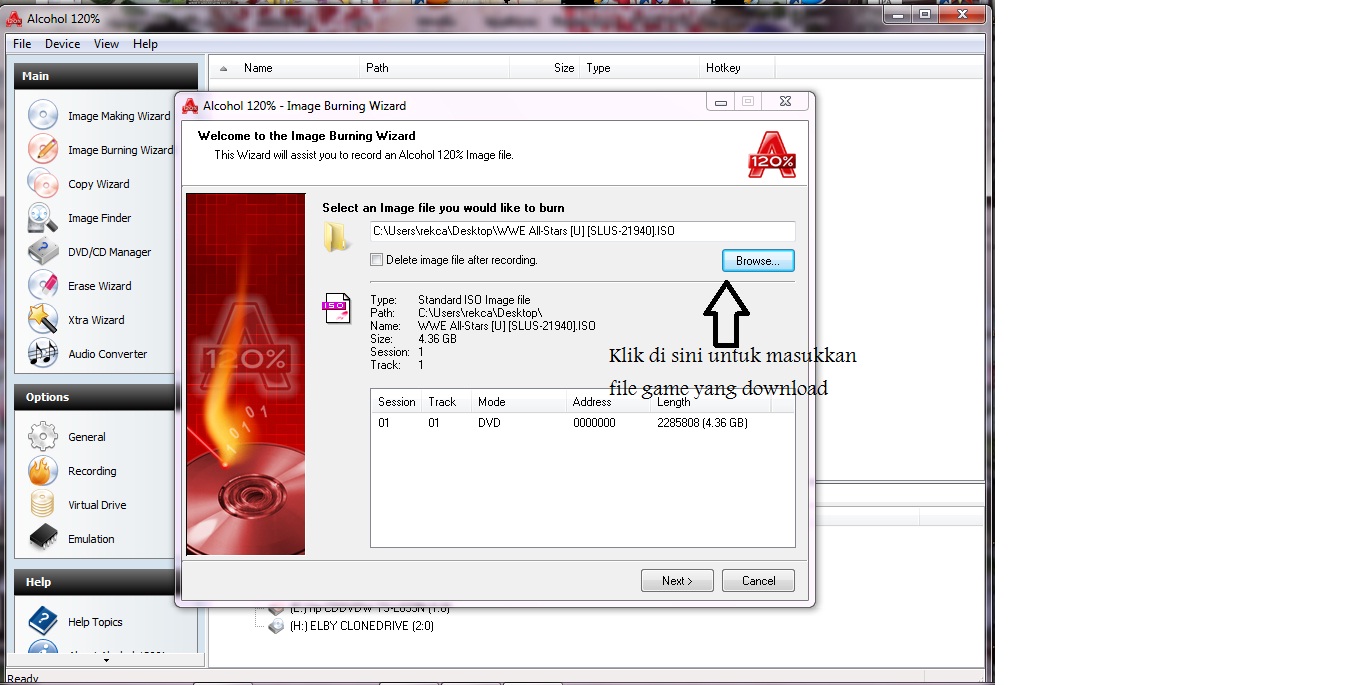This screenshot has height=685, width=1350.
Task: Launch Image Burning Wizard from sidebar icon
Action: 43,150
